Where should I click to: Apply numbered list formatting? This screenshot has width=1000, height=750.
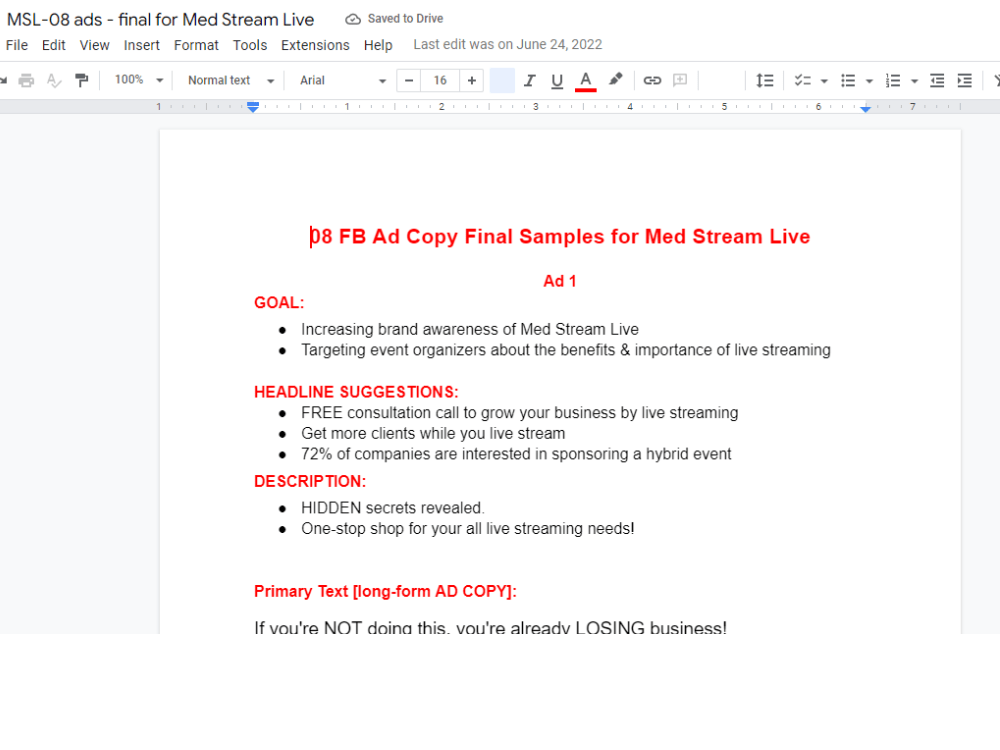point(893,80)
